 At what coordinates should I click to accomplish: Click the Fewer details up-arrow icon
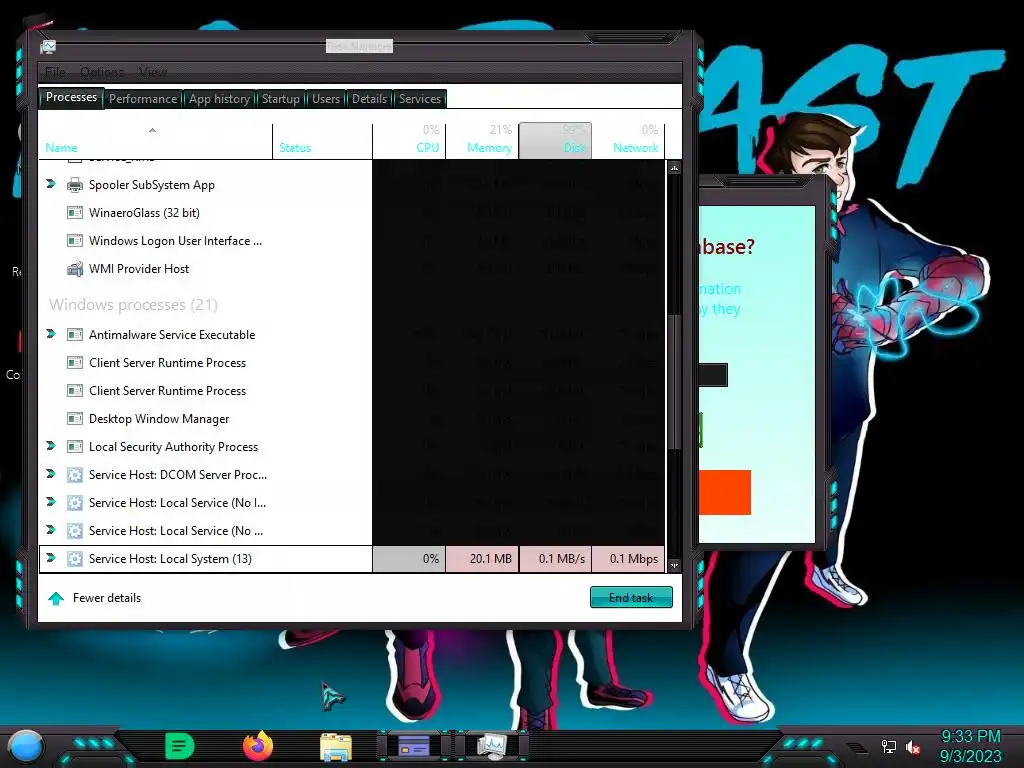pos(56,598)
